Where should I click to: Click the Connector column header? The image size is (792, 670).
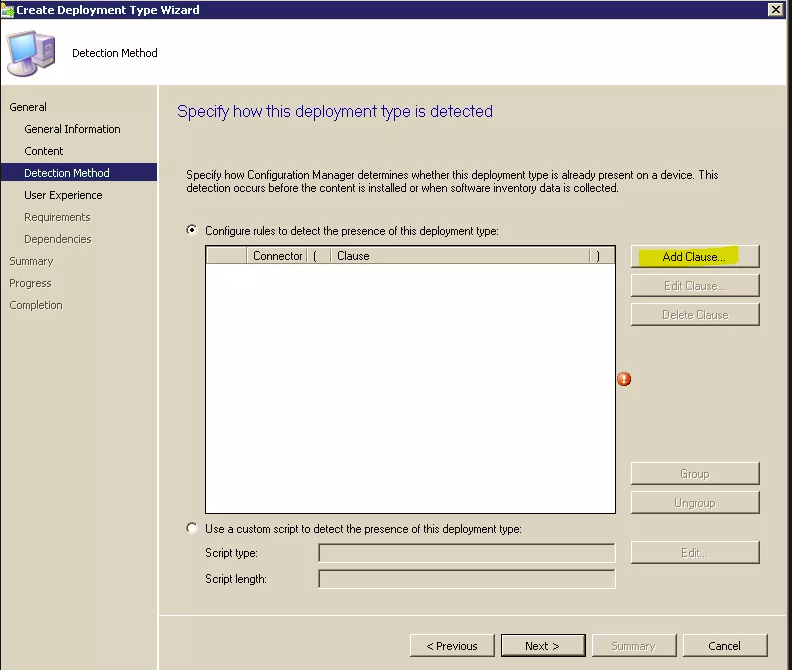coord(277,256)
